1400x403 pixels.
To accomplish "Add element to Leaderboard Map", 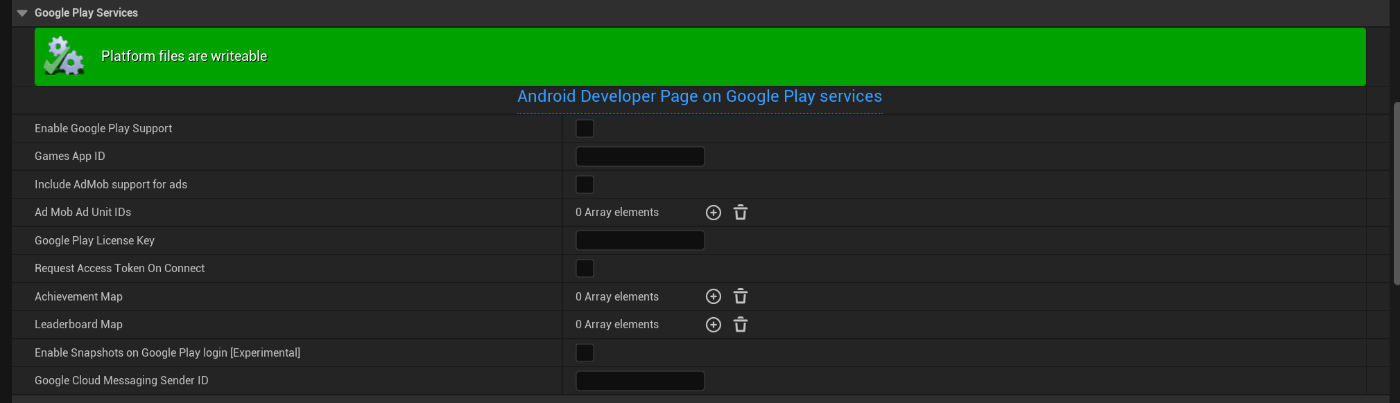I will [713, 324].
